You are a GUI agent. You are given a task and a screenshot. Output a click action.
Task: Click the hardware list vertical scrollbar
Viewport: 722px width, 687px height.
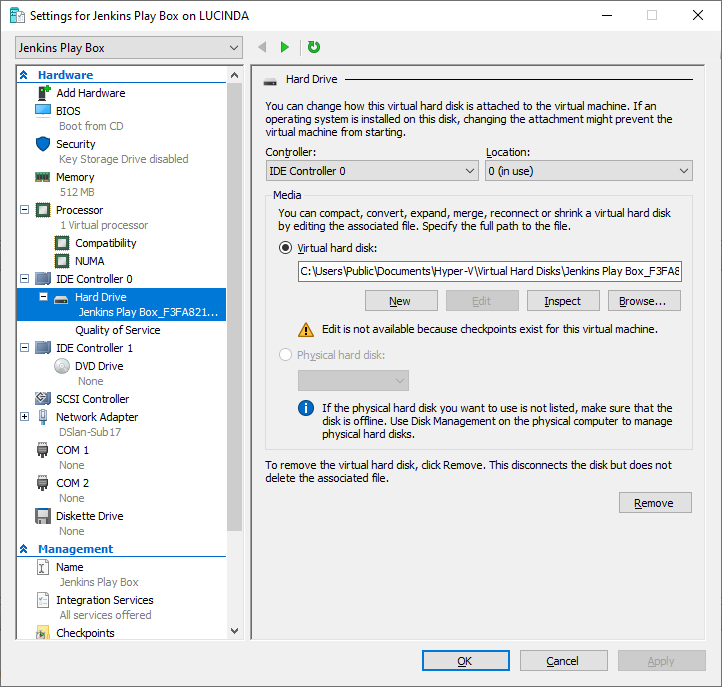tap(234, 307)
